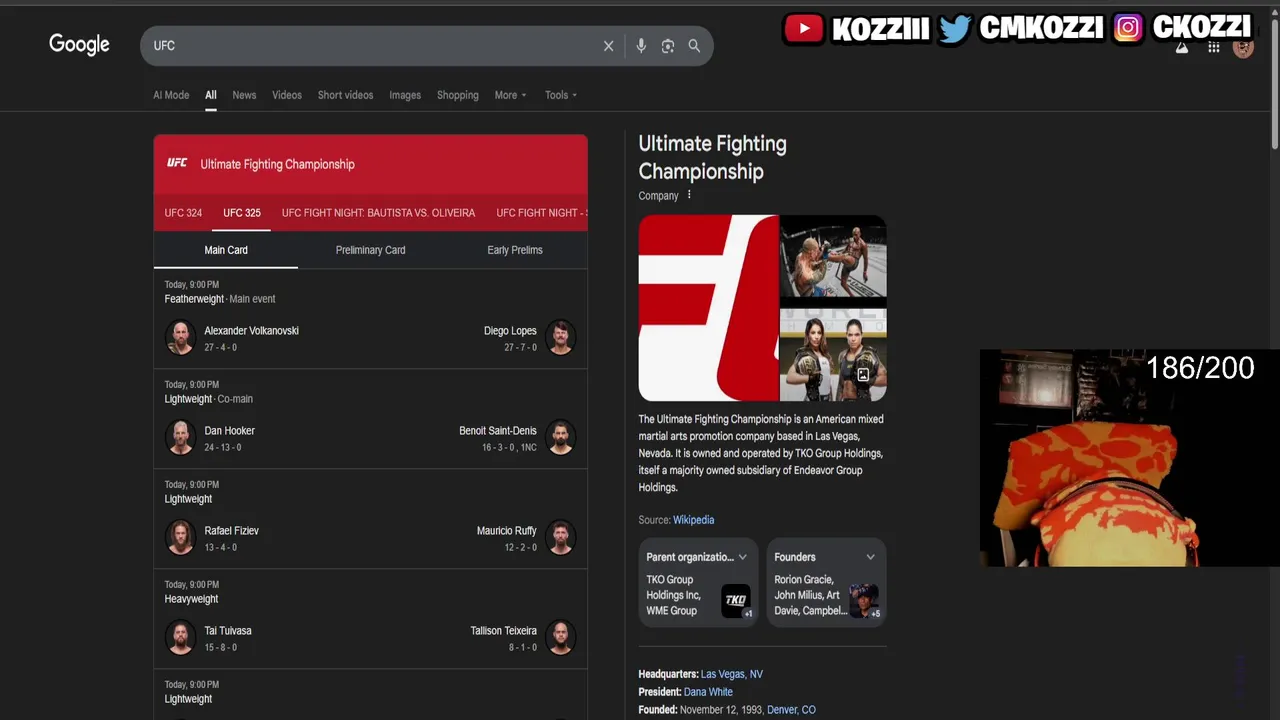Expand the More dropdown

pos(510,95)
